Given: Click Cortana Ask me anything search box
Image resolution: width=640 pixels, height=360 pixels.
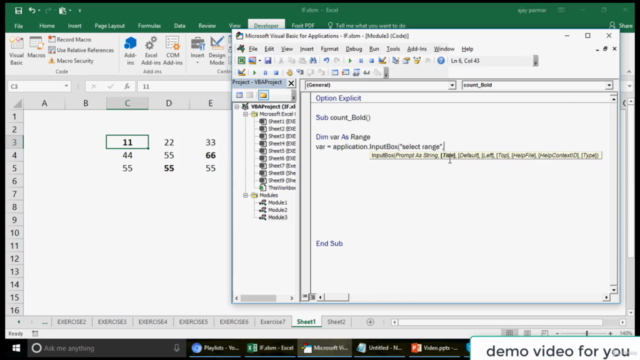Looking at the screenshot, I should (x=106, y=348).
